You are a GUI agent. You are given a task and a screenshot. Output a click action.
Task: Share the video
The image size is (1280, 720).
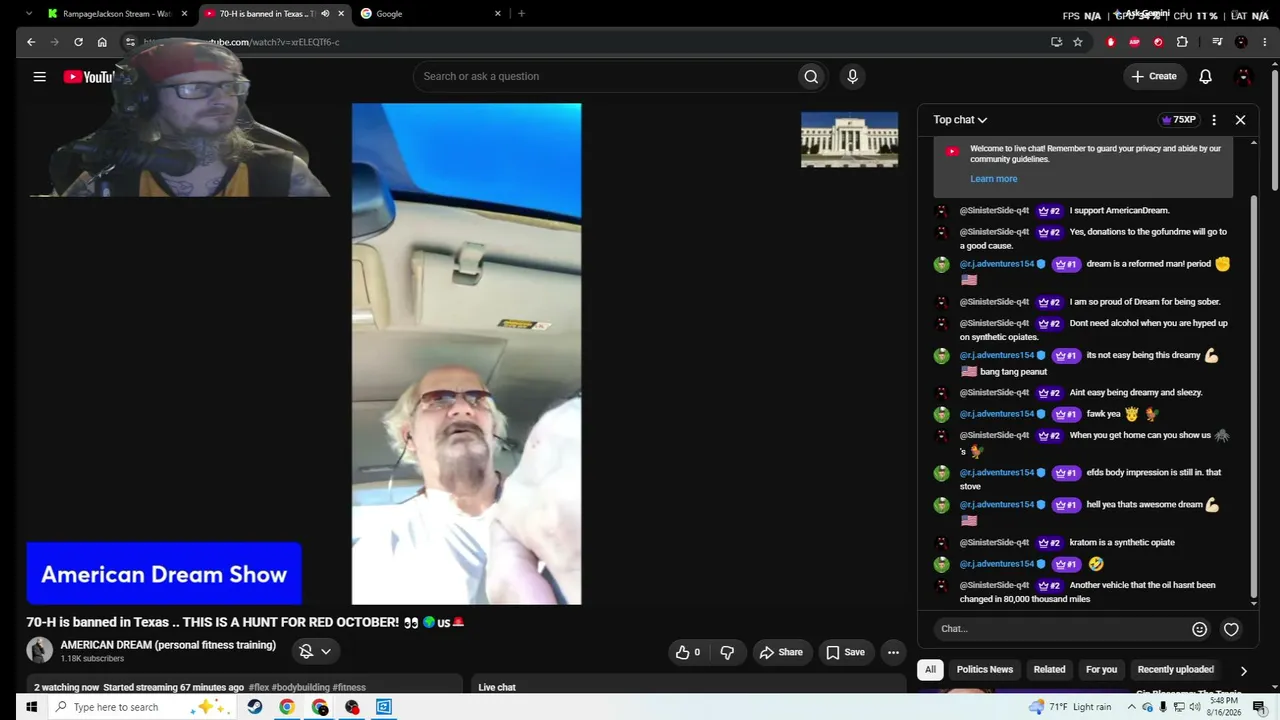780,652
